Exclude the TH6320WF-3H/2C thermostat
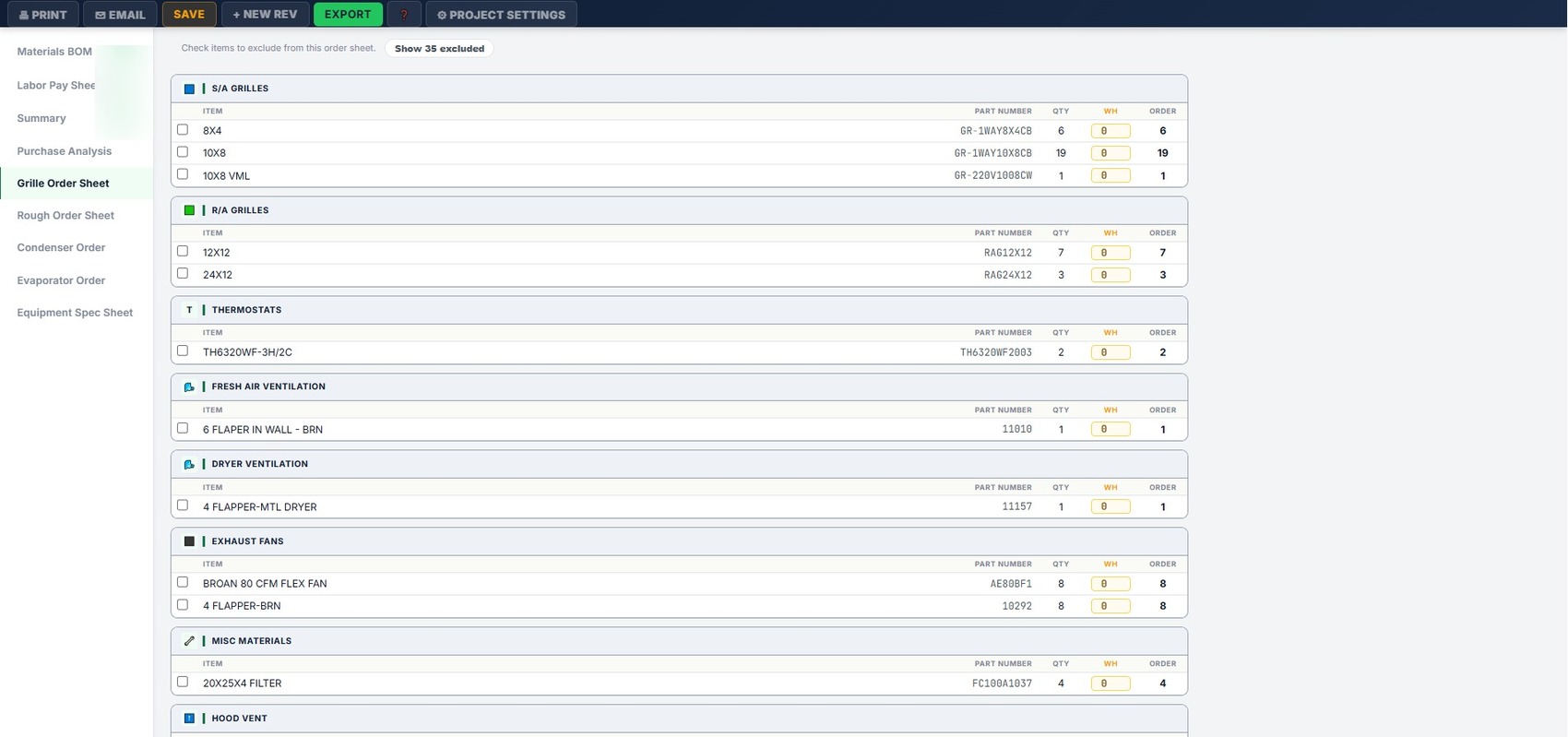 coord(183,351)
